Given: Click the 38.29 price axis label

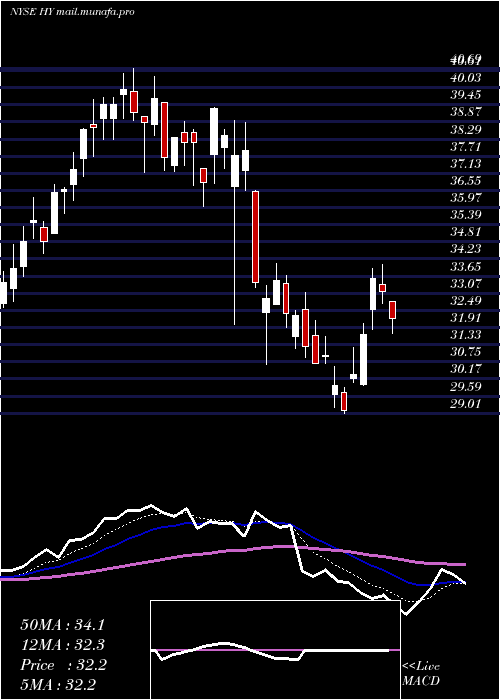Looking at the screenshot, I should [x=465, y=129].
